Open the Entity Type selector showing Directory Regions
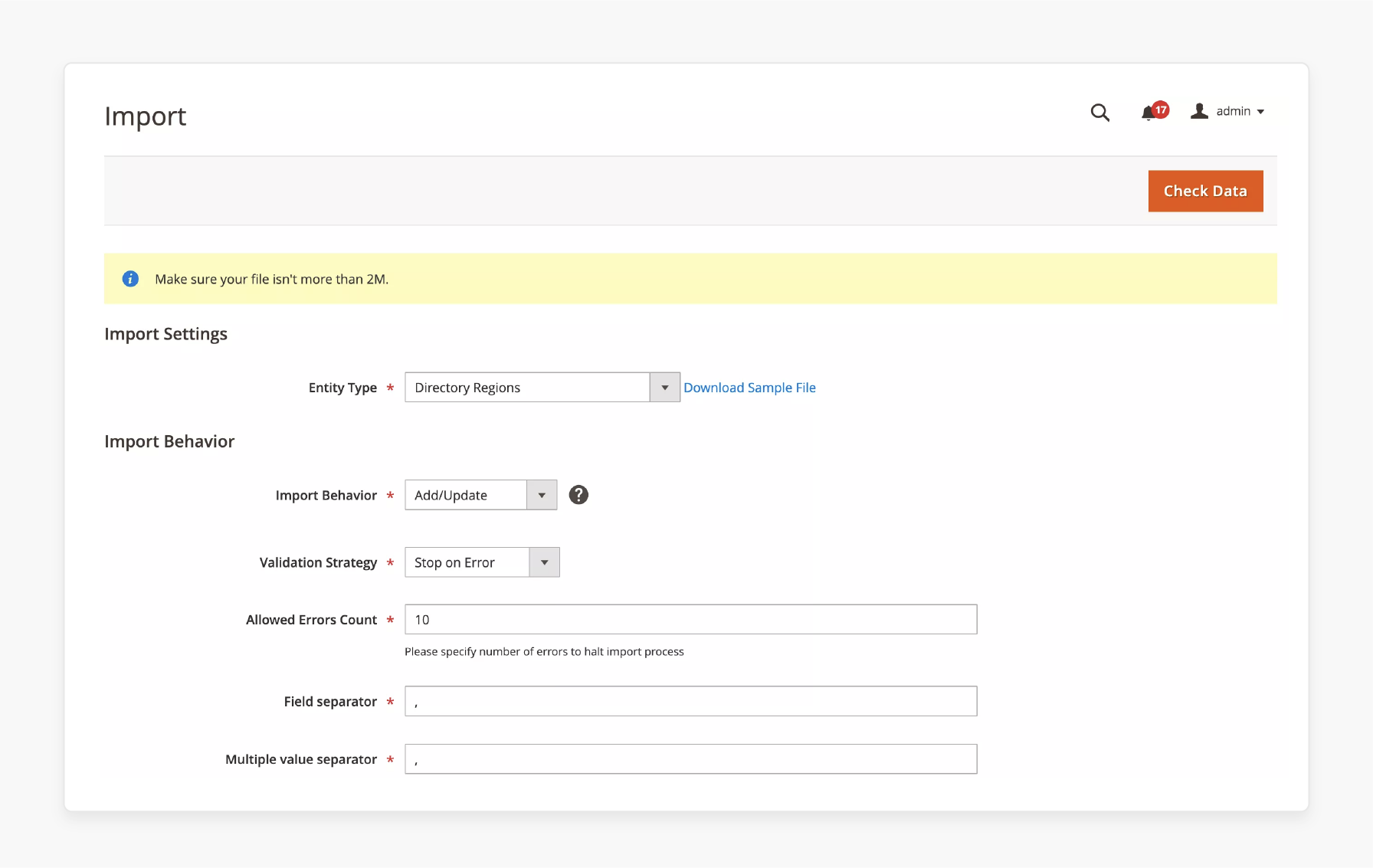 [x=529, y=387]
